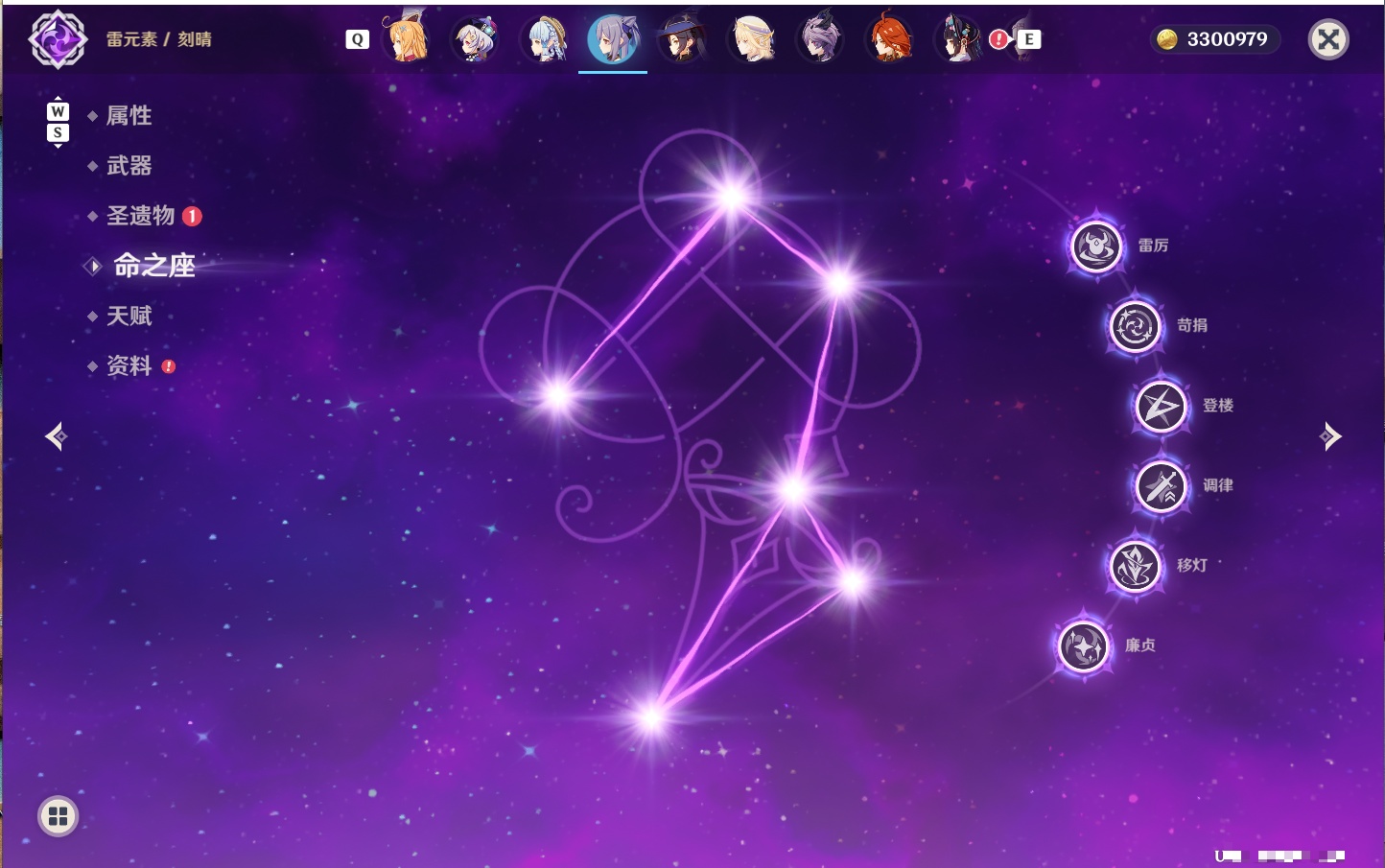The image size is (1385, 868).
Task: Open the 雷厉 constellation node
Action: 1096,246
